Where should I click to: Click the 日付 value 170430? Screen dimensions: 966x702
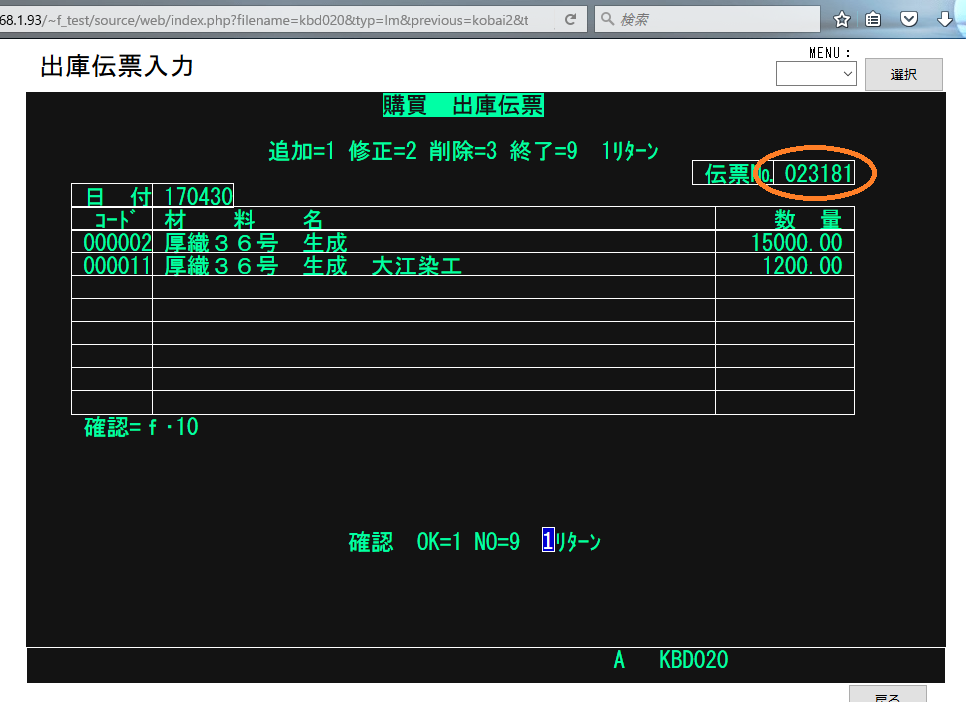click(x=198, y=195)
